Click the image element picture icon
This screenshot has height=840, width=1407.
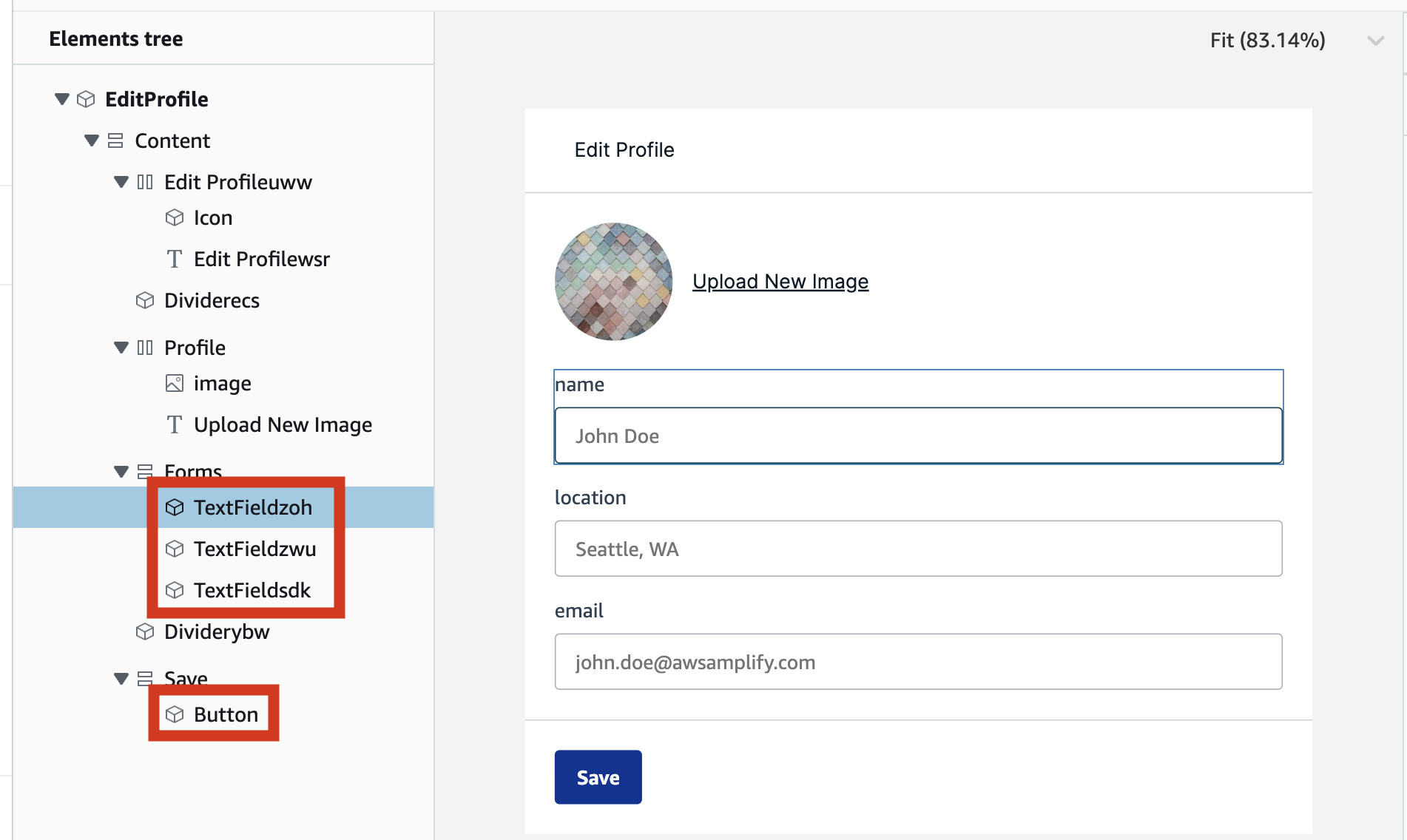pyautogui.click(x=175, y=383)
